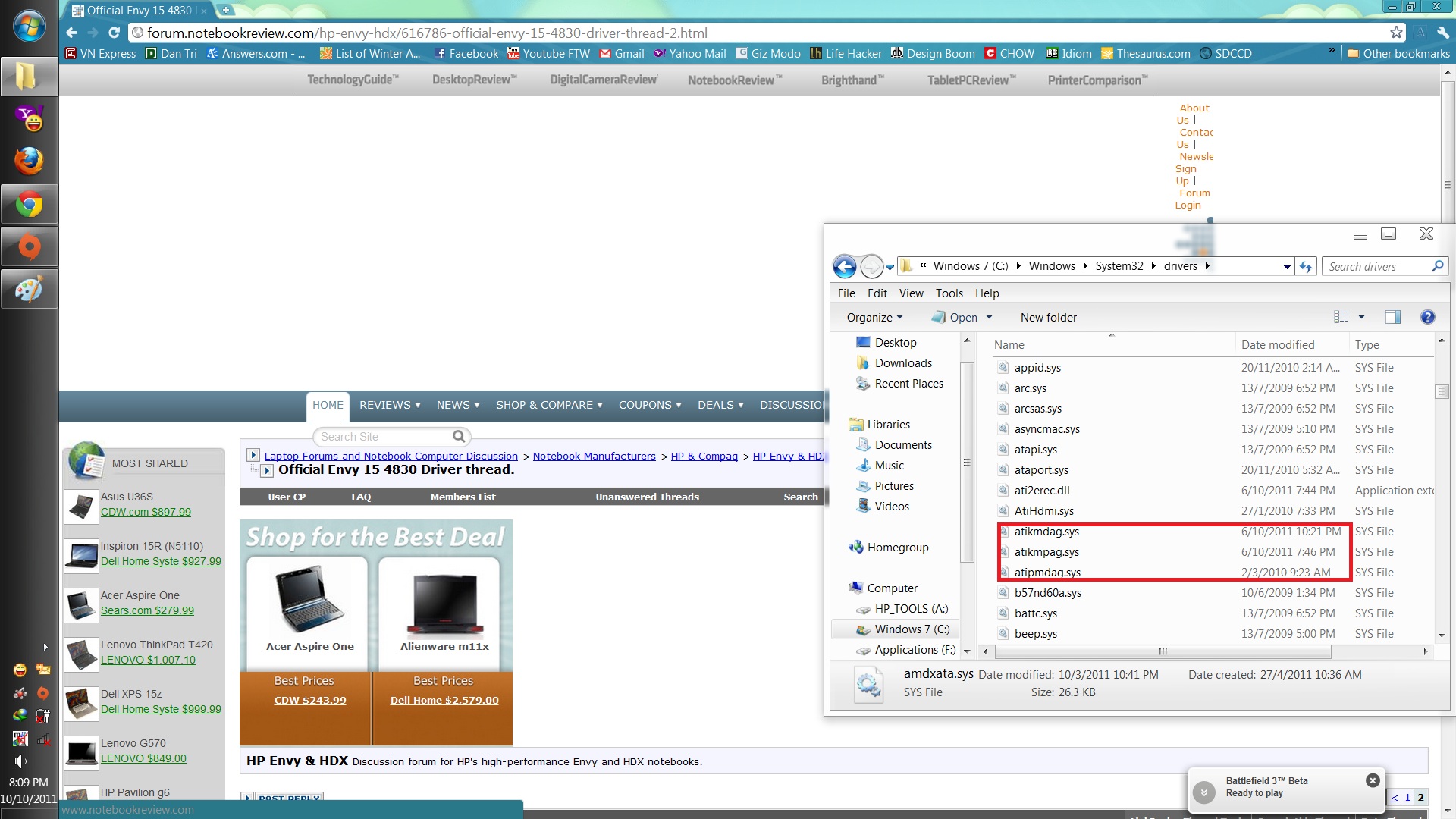This screenshot has height=819, width=1456.
Task: Open Explorer Help menu
Action: pos(987,293)
